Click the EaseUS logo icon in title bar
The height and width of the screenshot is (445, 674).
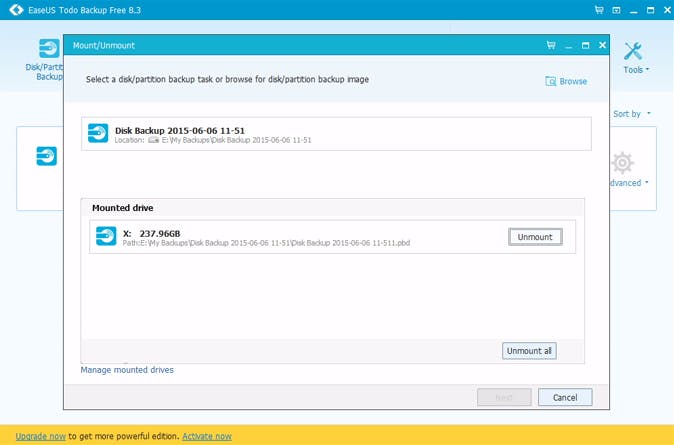point(16,9)
